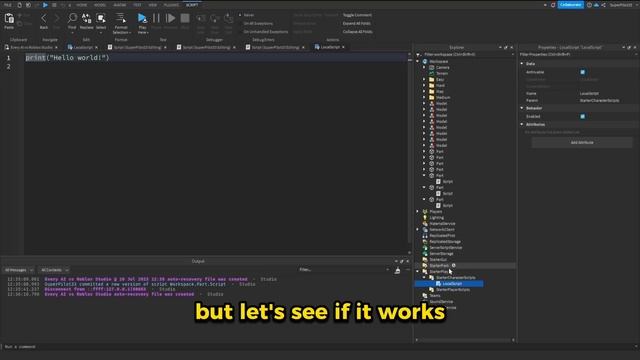Collapse the Workspace tree node
640x360 pixels.
click(418, 61)
